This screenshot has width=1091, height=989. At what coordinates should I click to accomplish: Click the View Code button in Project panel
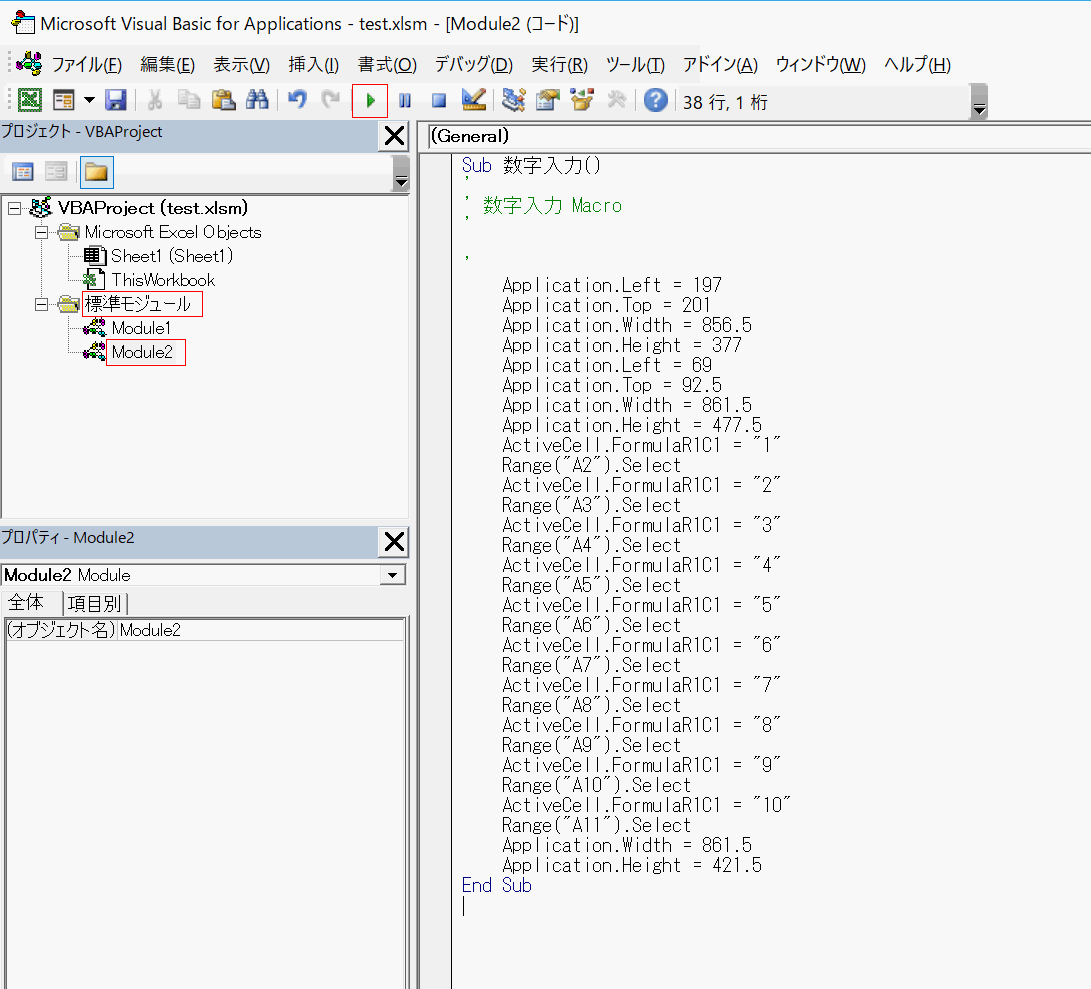click(x=22, y=173)
